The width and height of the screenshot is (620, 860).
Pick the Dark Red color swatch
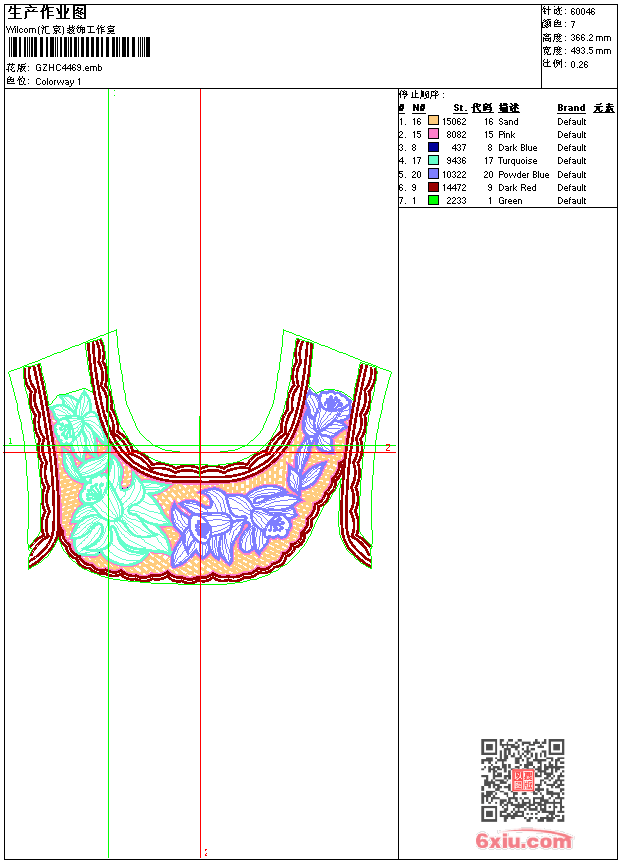click(x=433, y=187)
